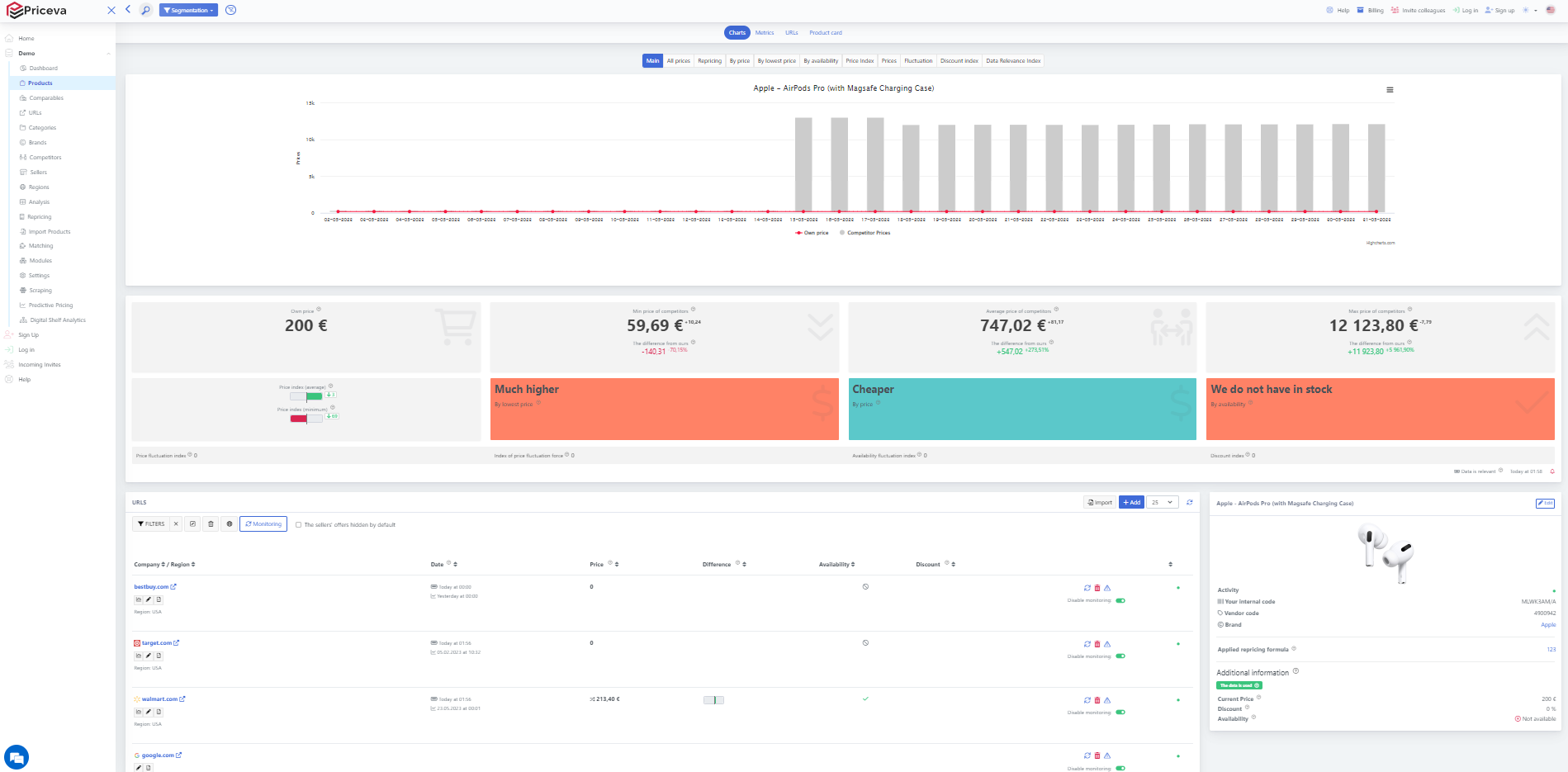Click the magnifier search icon in the top bar

[145, 10]
